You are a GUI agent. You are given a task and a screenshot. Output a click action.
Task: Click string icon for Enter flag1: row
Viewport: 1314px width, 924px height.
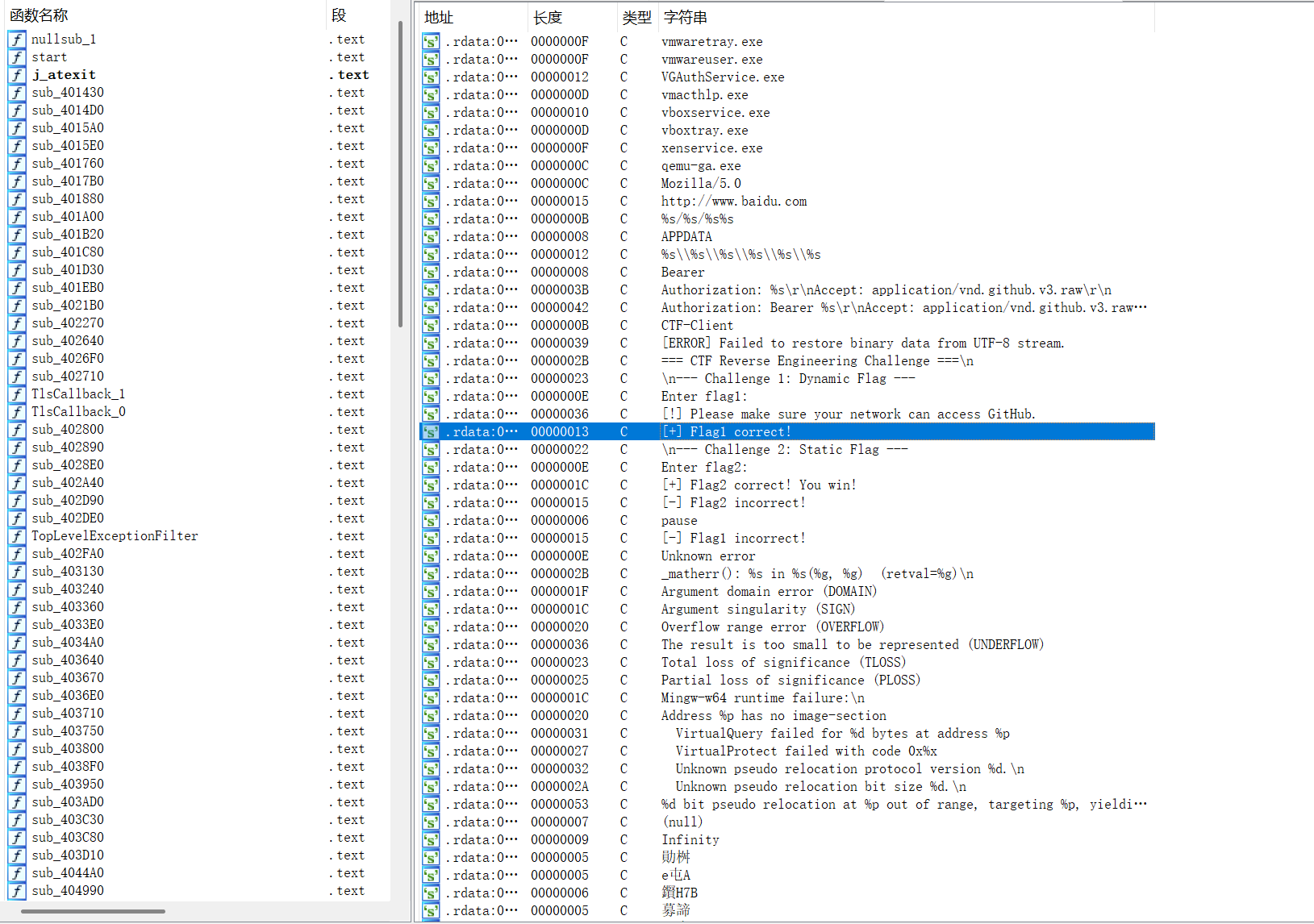point(432,397)
